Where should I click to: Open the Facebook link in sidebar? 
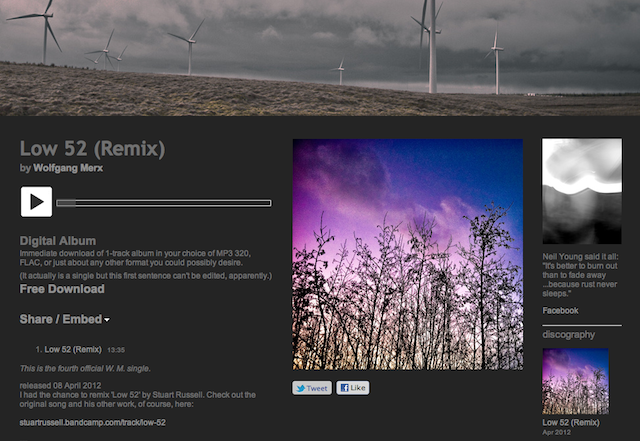coord(560,310)
